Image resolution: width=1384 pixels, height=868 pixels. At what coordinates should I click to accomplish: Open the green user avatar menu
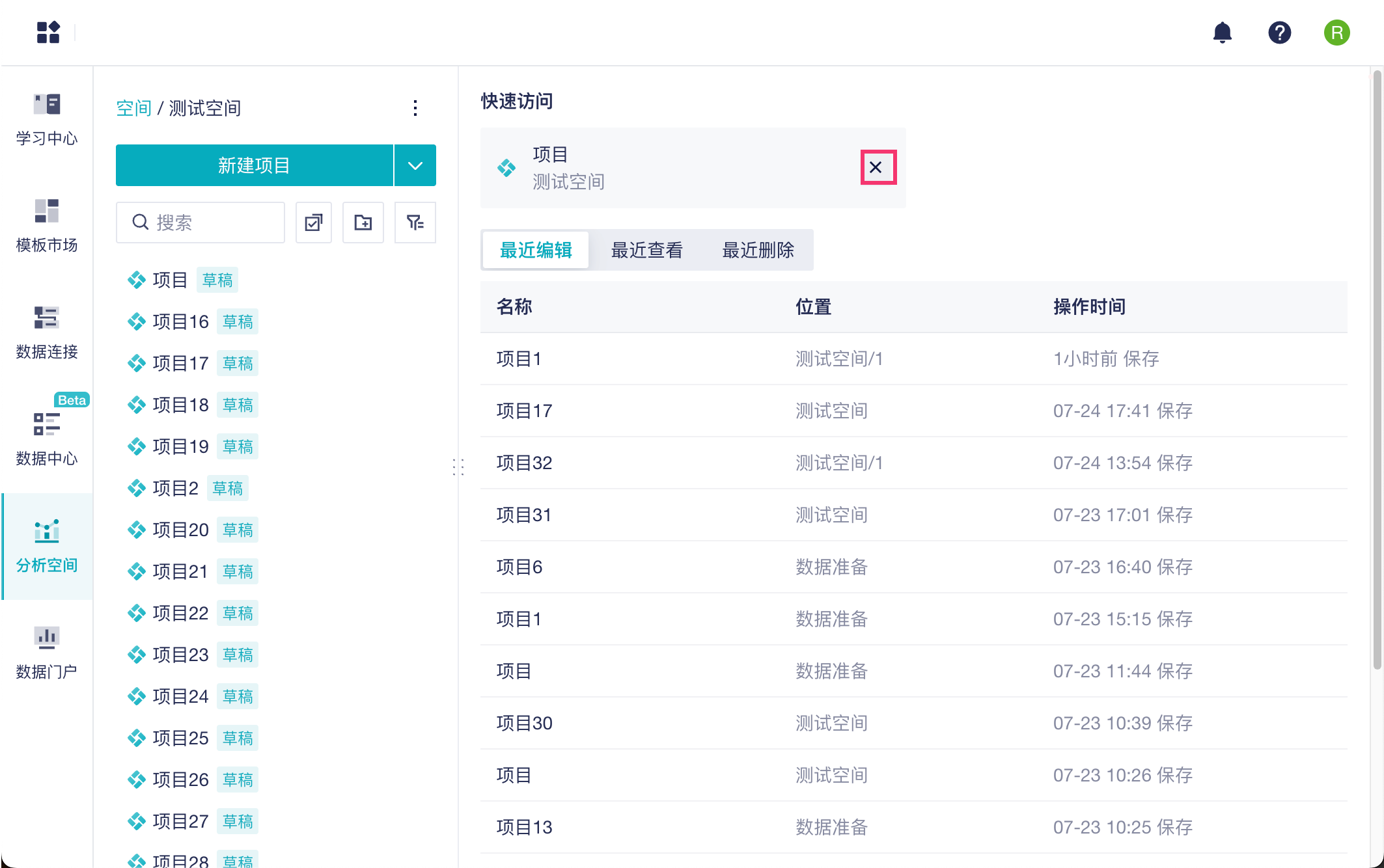(1336, 33)
